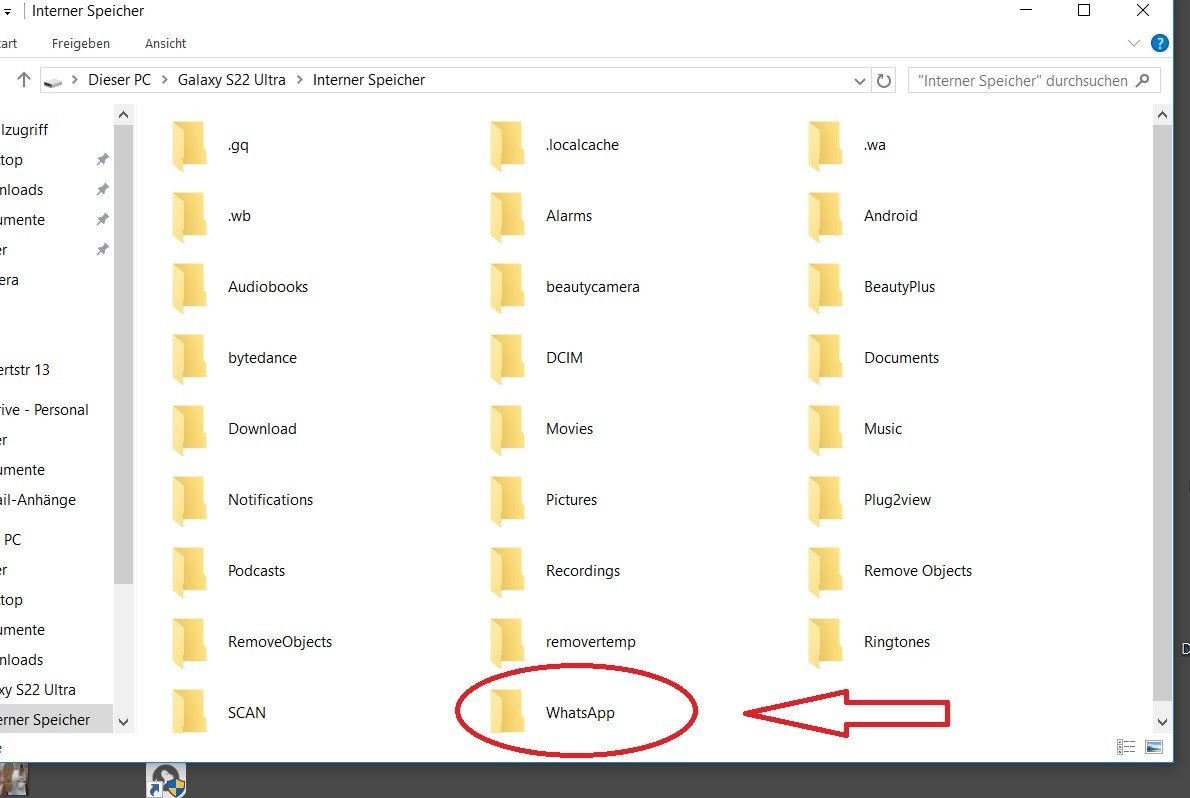Open the Ansicht ribbon tab

coord(165,44)
